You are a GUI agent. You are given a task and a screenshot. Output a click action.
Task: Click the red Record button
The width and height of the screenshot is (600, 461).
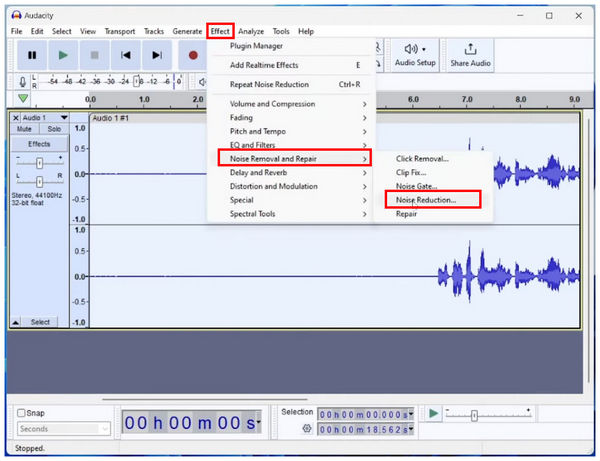point(193,55)
